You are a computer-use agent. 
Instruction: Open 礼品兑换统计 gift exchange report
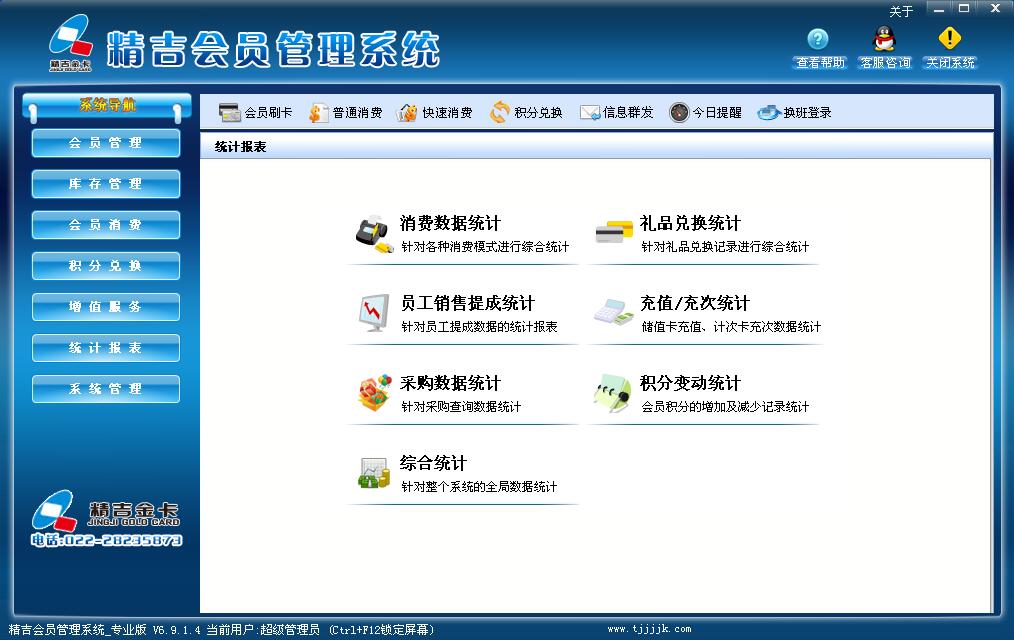(690, 224)
